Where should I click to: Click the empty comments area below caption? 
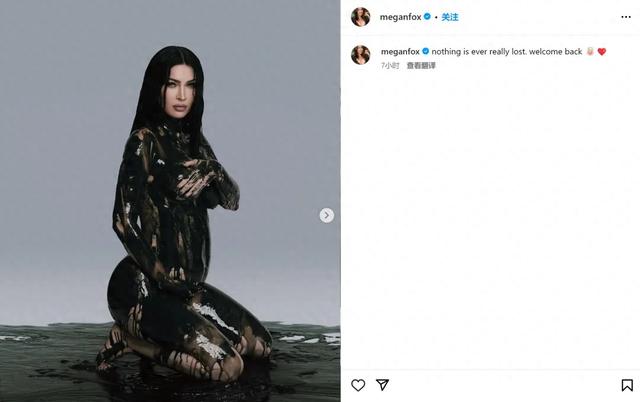490,220
